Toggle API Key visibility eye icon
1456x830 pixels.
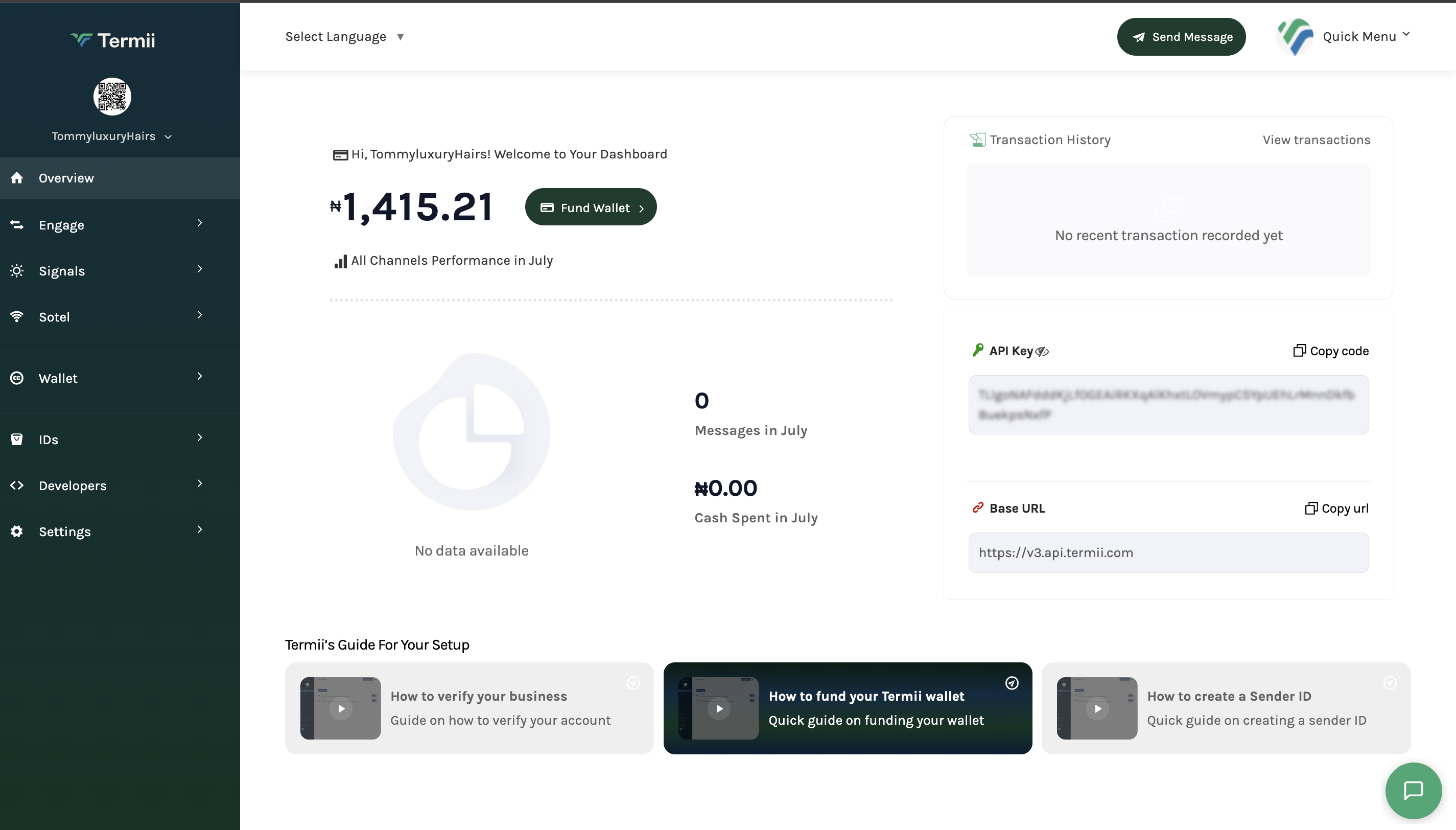click(1042, 352)
